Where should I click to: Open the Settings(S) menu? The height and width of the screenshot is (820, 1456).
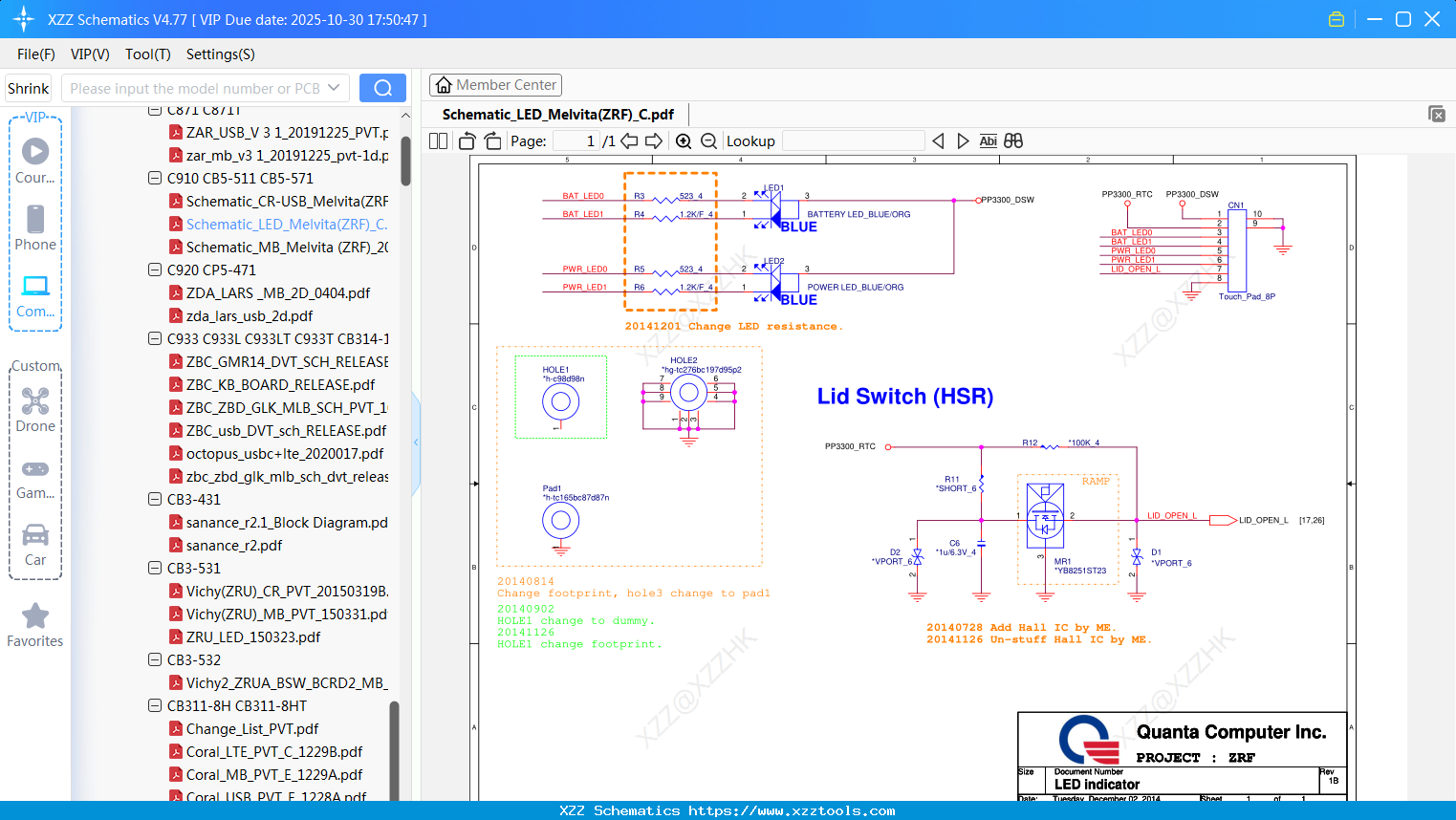coord(220,54)
